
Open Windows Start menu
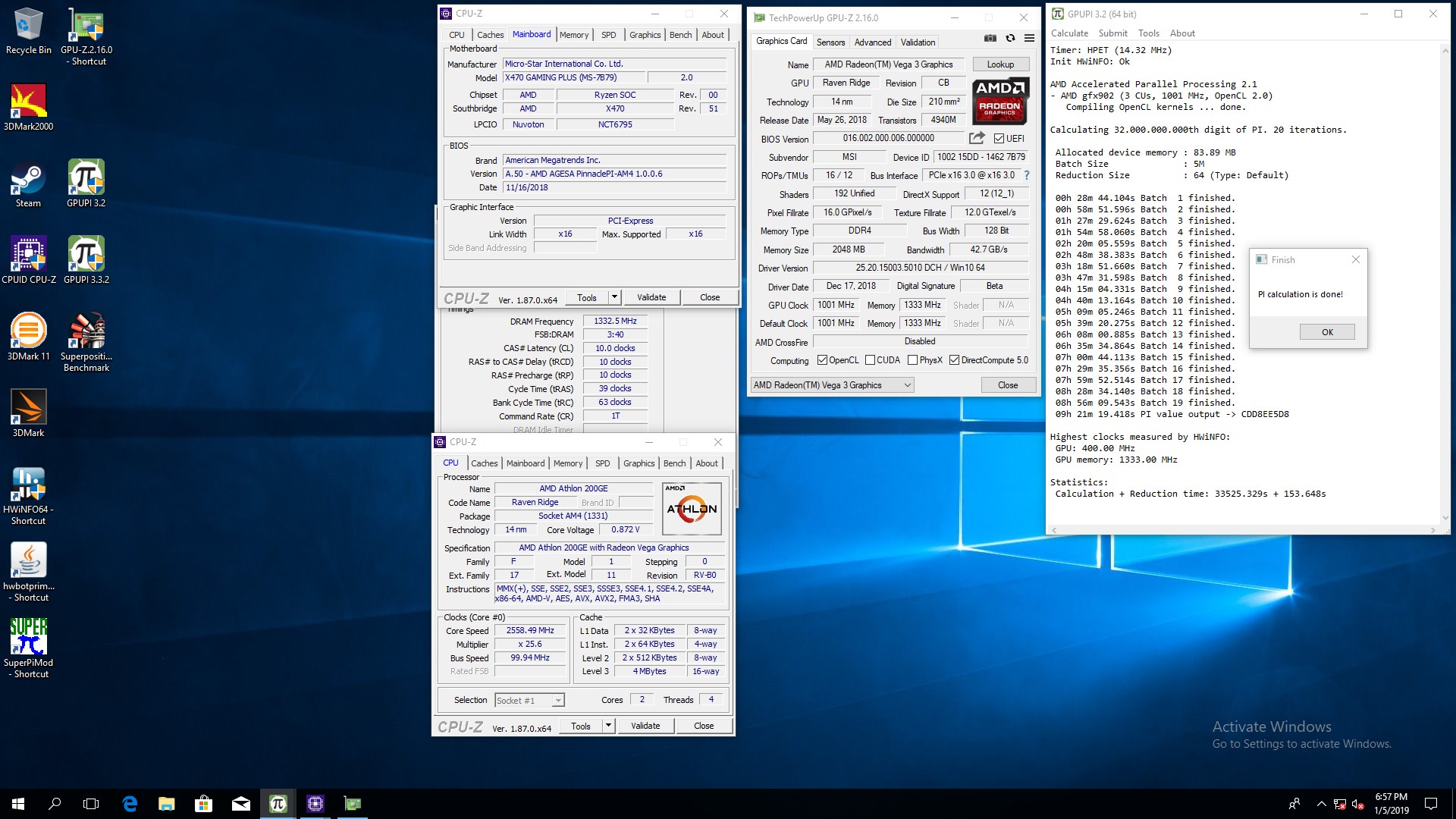click(x=18, y=804)
